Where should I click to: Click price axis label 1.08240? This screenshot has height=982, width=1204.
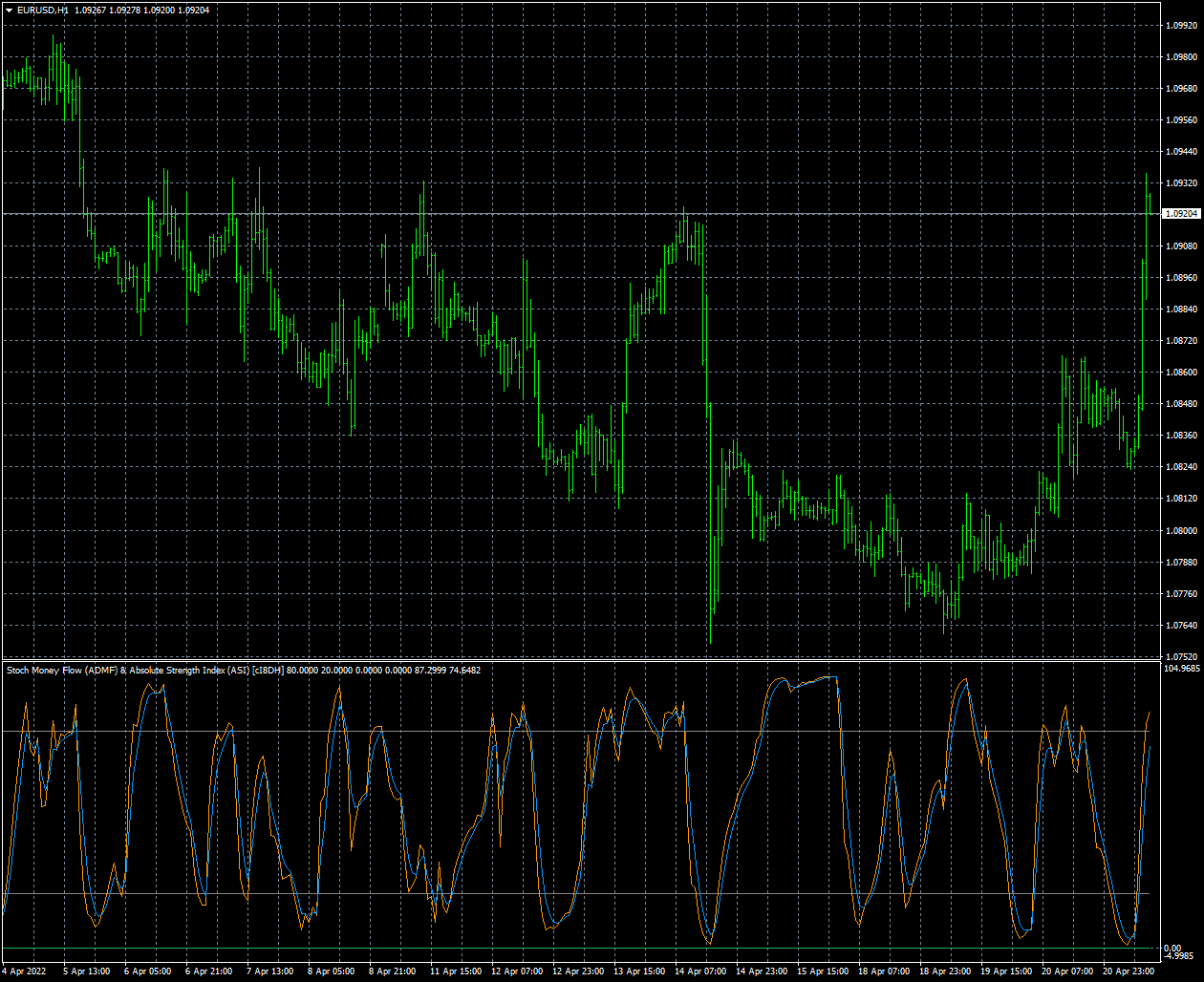[x=1182, y=467]
